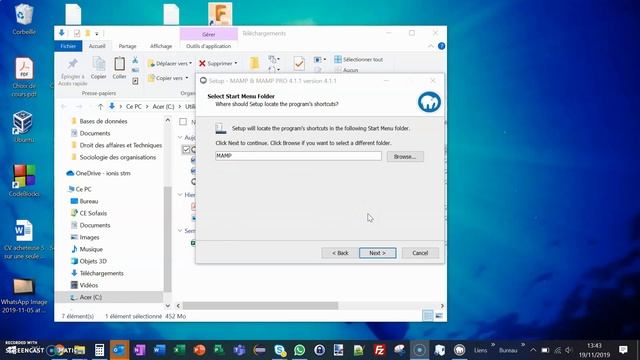The image size is (640, 360).
Task: Open FileZilla from the taskbar
Action: [x=380, y=350]
